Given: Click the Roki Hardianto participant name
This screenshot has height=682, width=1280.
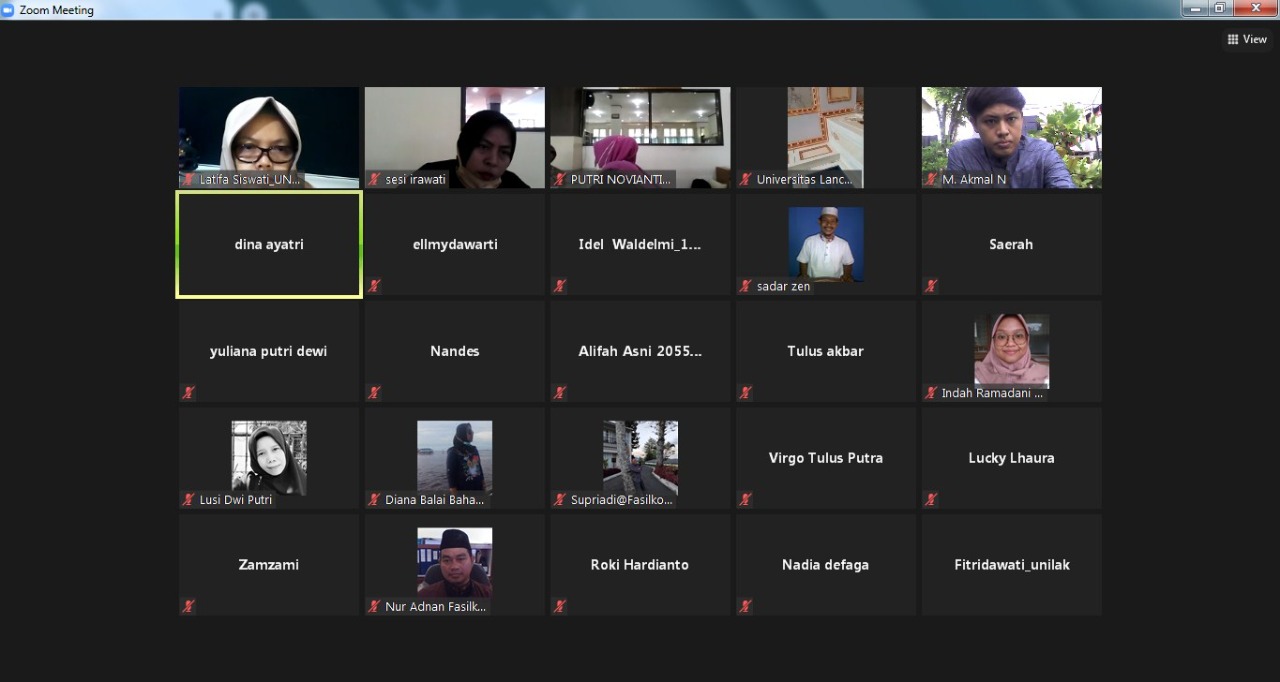Looking at the screenshot, I should [640, 565].
